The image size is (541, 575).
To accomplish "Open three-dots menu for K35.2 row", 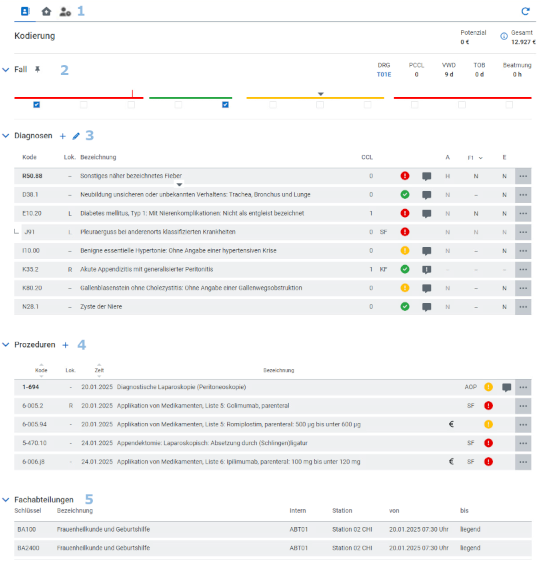I will 523,269.
